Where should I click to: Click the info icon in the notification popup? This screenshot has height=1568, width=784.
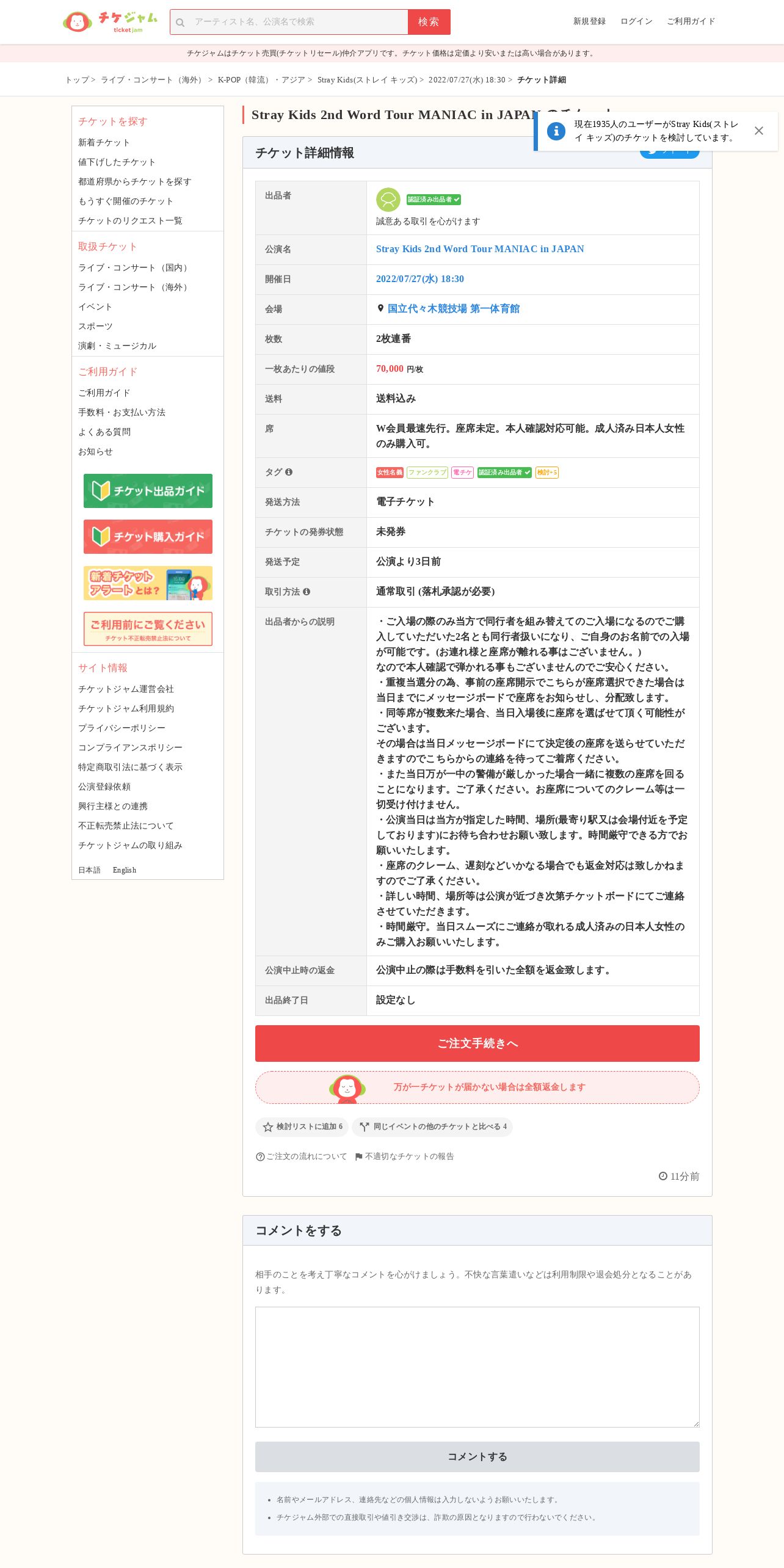(x=556, y=131)
